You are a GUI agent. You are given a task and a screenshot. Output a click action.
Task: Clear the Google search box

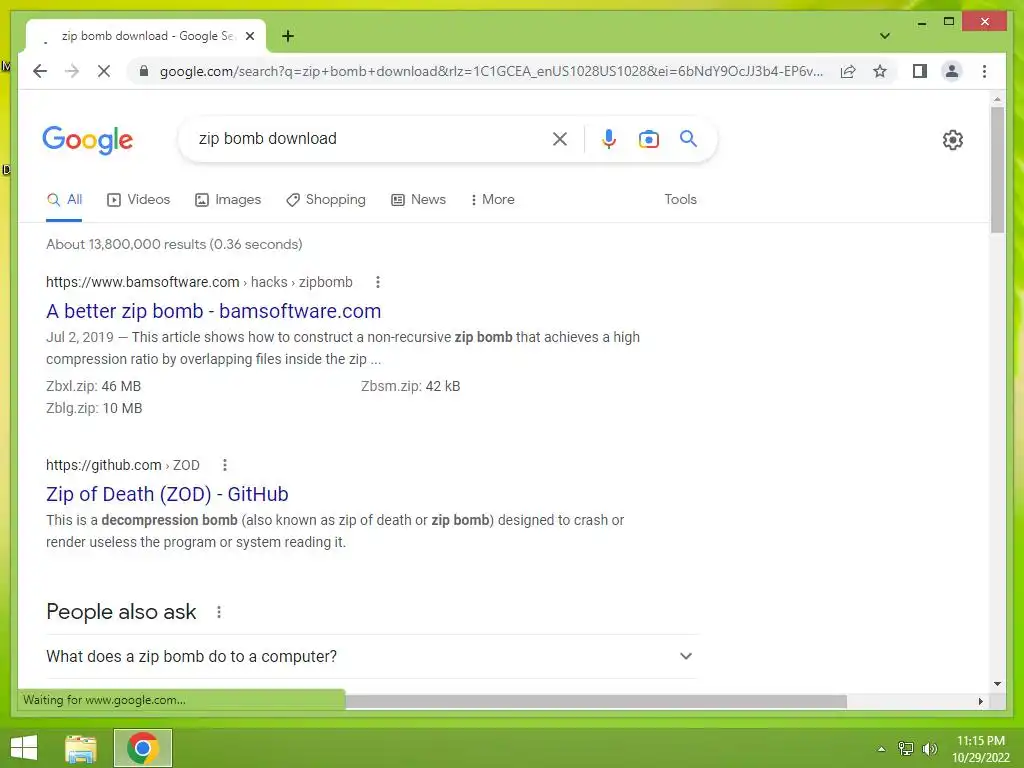[x=560, y=138]
